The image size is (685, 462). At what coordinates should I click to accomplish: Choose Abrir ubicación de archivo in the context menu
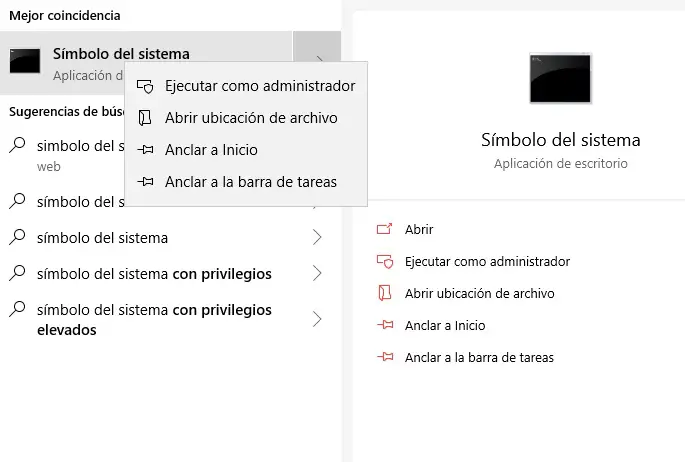coord(250,118)
